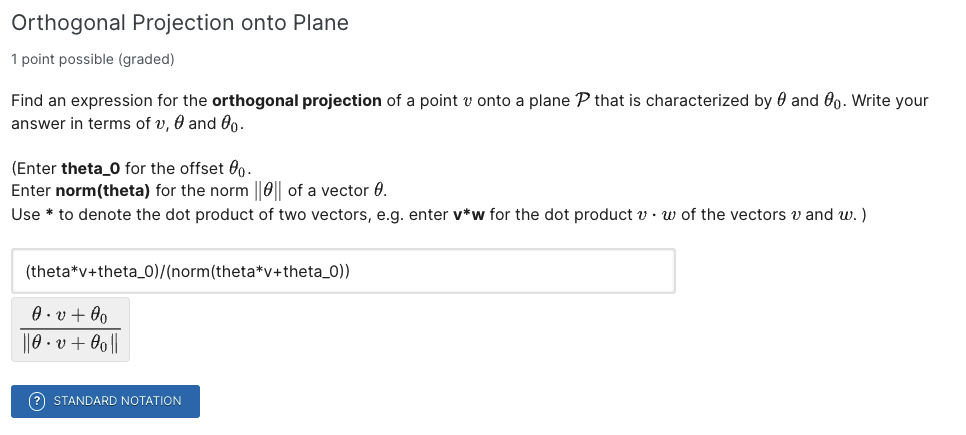Click the rendered formula preview box
Screen dimensions: 966x435
70,330
